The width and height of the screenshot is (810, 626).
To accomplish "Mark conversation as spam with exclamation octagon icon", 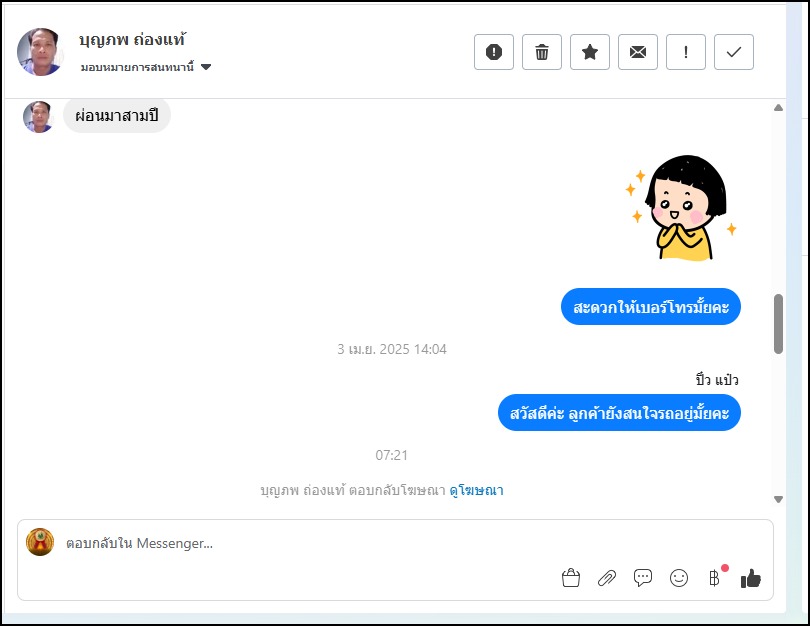I will click(x=494, y=52).
